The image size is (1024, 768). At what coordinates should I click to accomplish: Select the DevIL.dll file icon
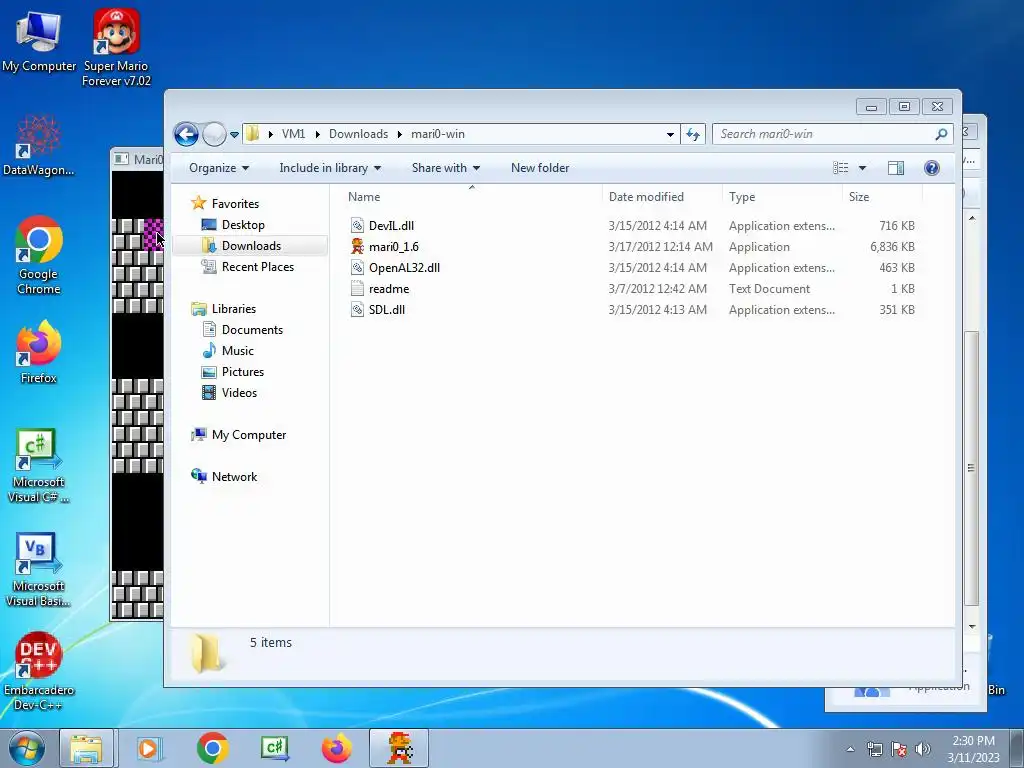tap(357, 226)
